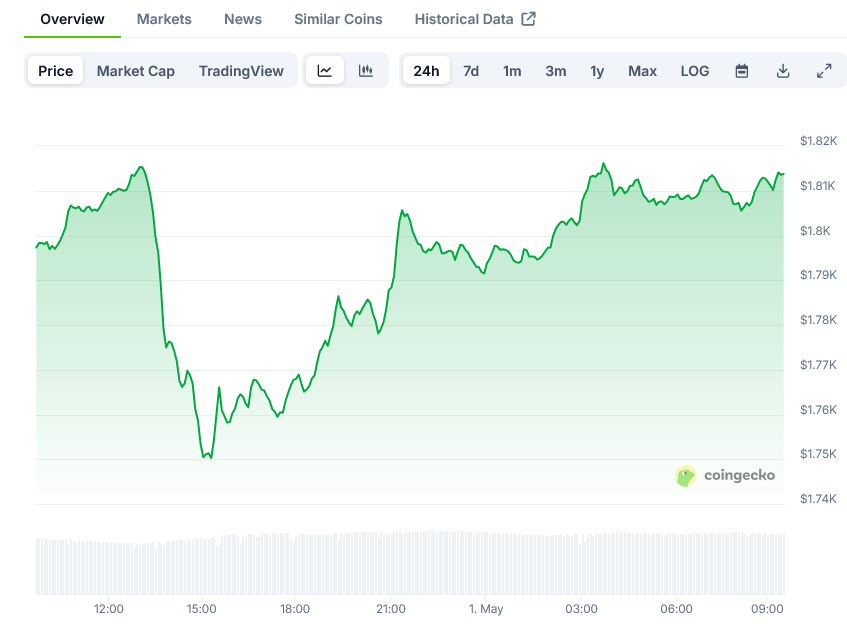Viewport: 847px width, 634px height.
Task: Switch to the candlestick chart icon
Action: (365, 70)
